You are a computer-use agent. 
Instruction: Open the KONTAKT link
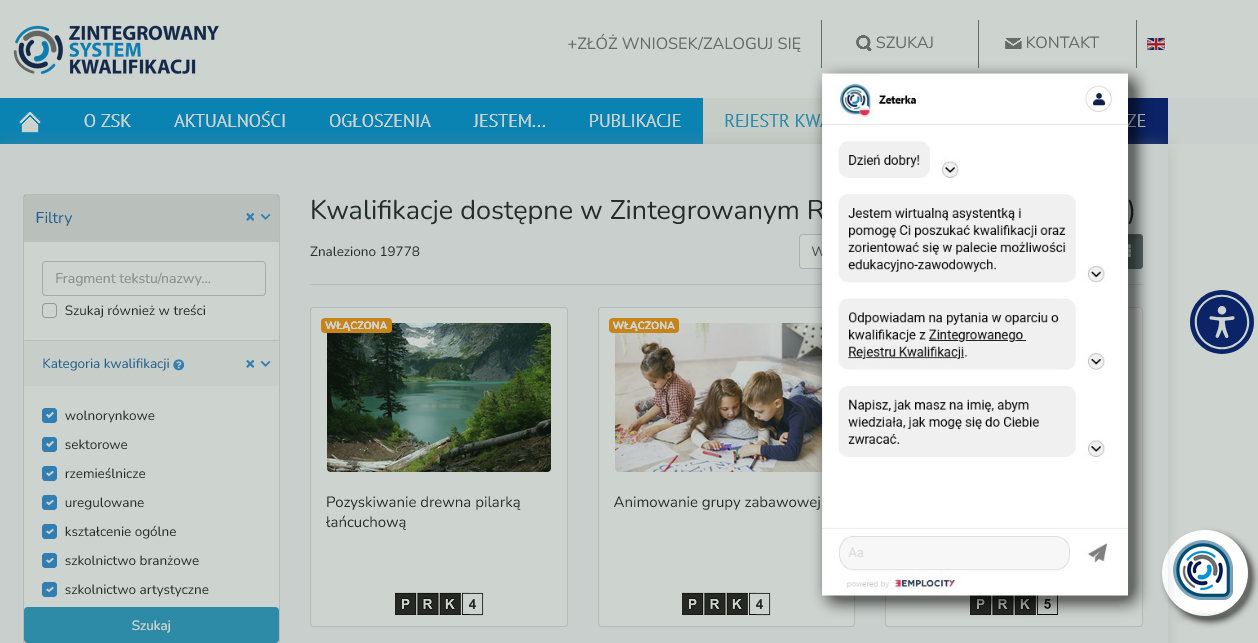point(1052,43)
